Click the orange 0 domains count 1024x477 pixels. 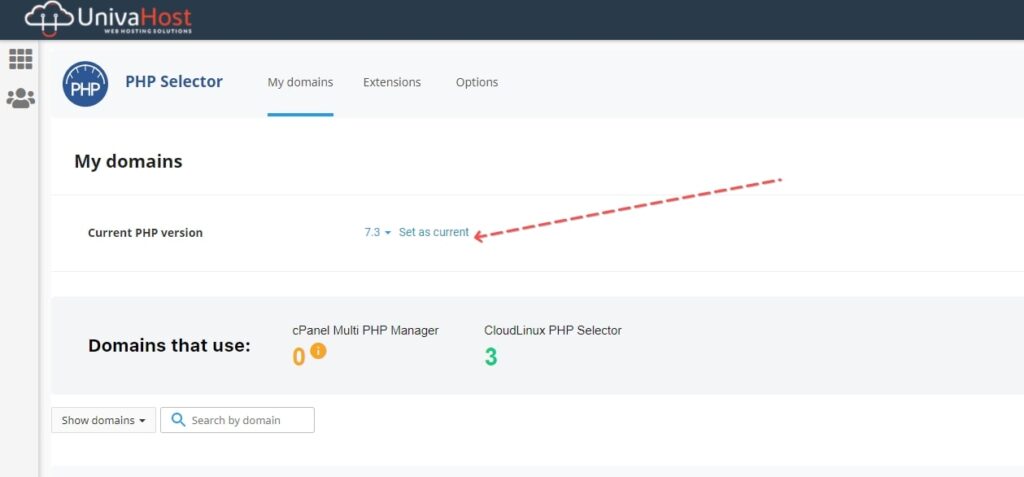pyautogui.click(x=298, y=357)
